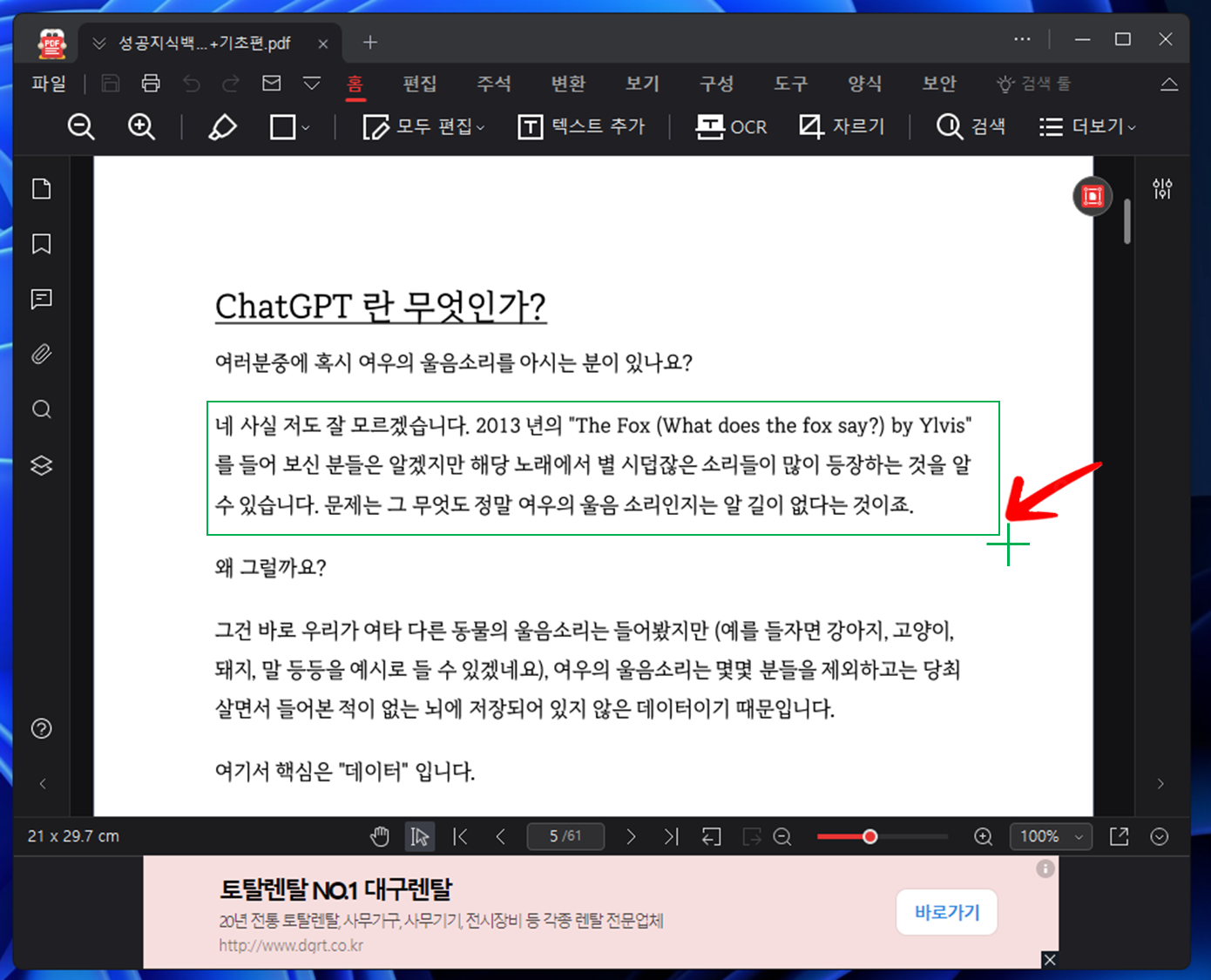The height and width of the screenshot is (980, 1211).
Task: Select the highlighter pen tool
Action: (x=223, y=126)
